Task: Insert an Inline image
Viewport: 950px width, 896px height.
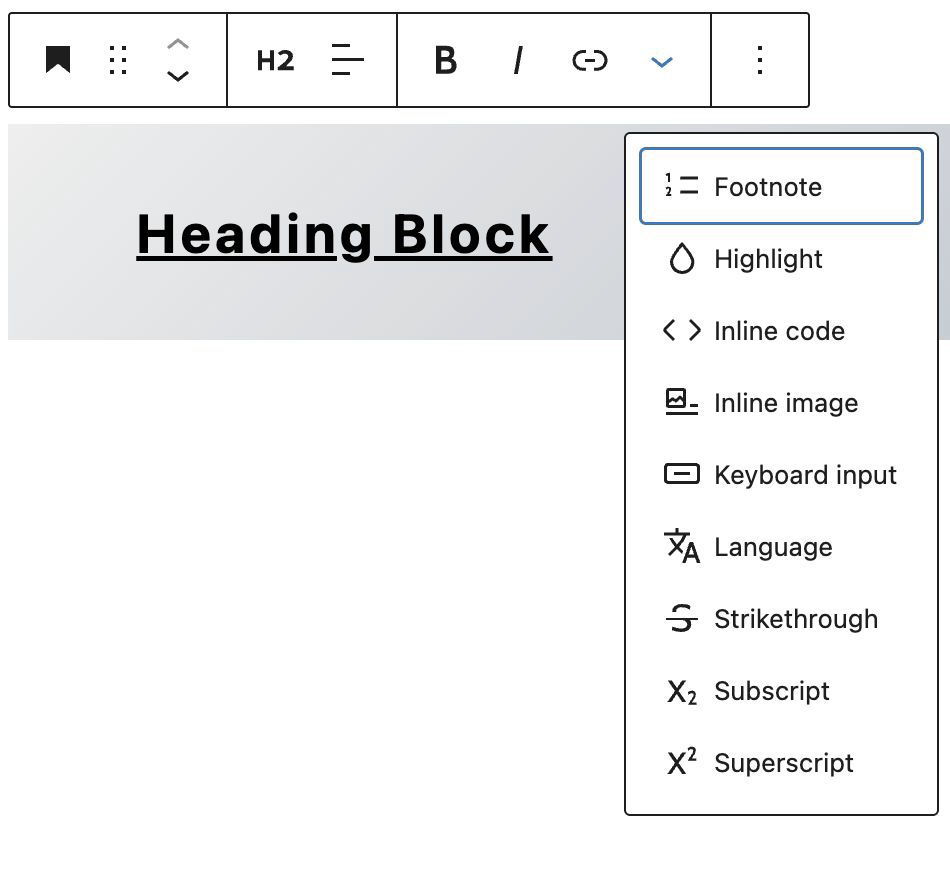Action: (x=781, y=403)
